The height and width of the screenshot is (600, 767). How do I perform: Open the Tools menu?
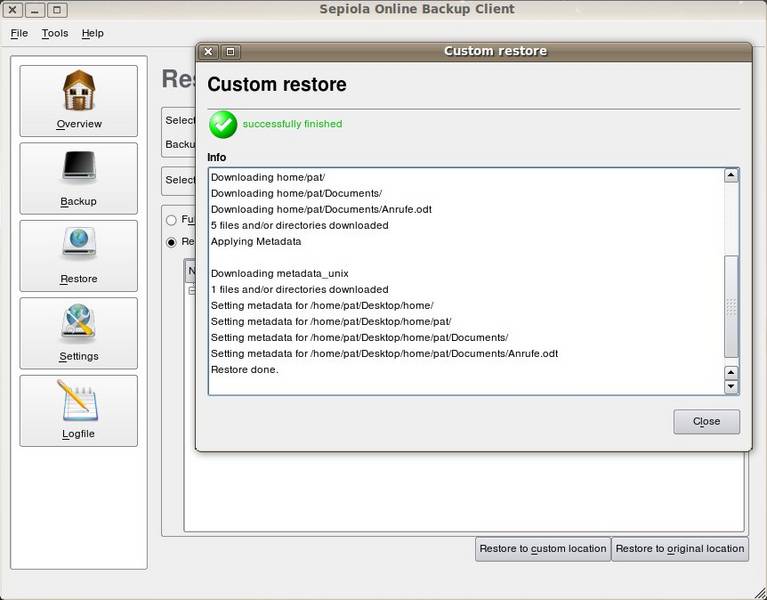(55, 33)
